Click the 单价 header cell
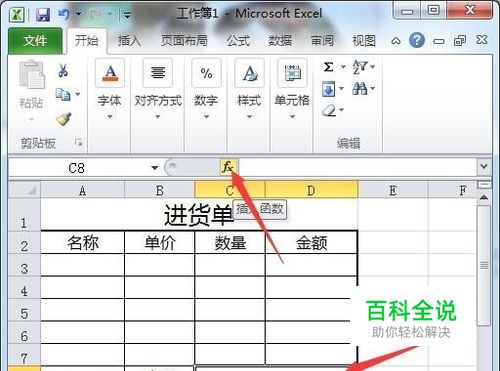 160,242
